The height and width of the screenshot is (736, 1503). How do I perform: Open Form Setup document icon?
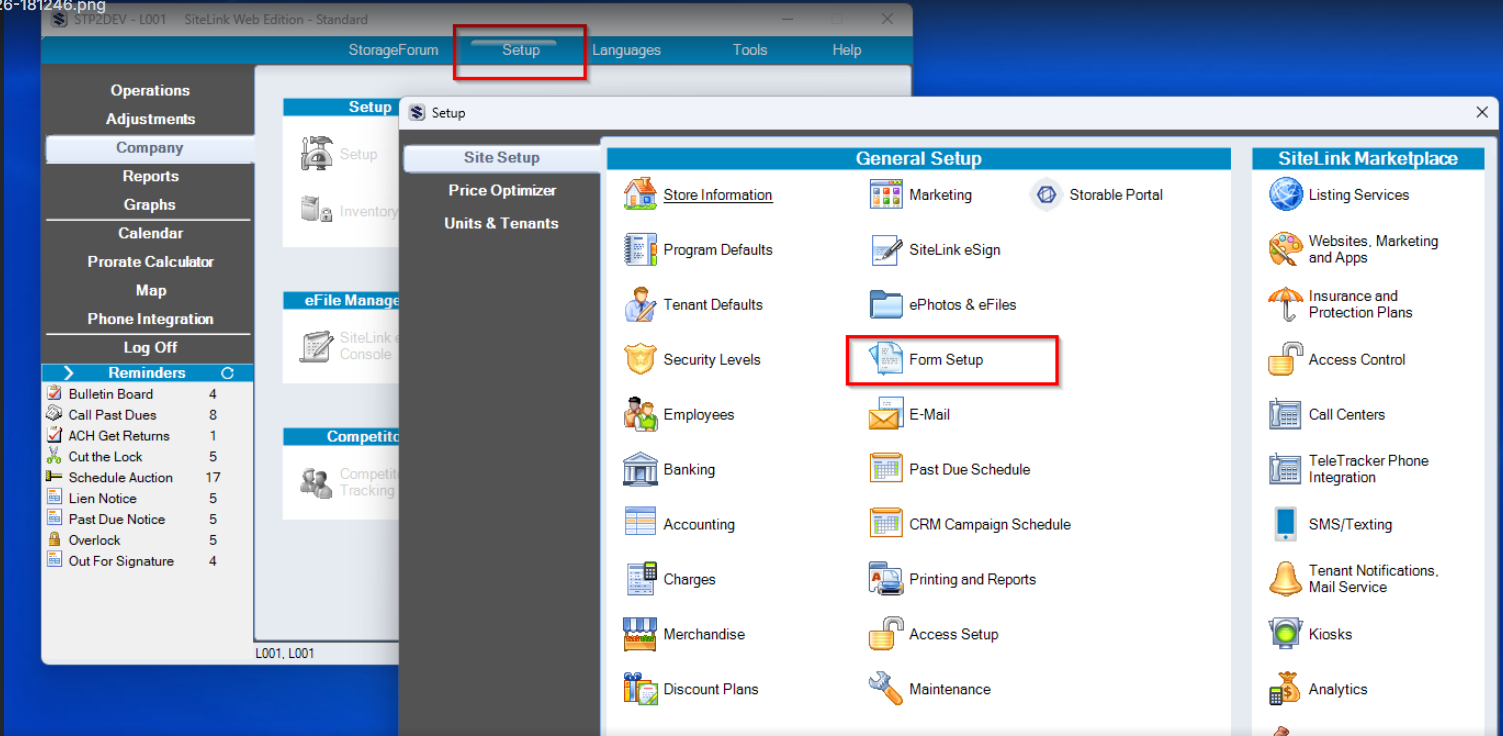click(886, 359)
